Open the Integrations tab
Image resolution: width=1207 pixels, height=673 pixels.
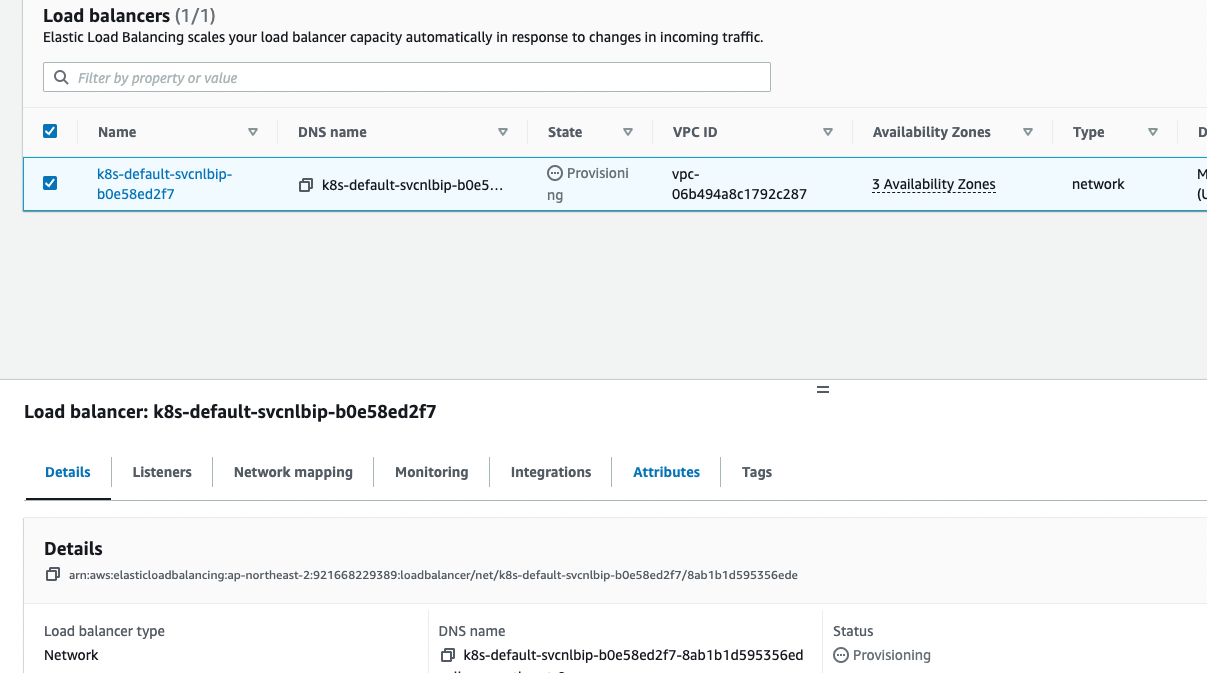pyautogui.click(x=551, y=472)
